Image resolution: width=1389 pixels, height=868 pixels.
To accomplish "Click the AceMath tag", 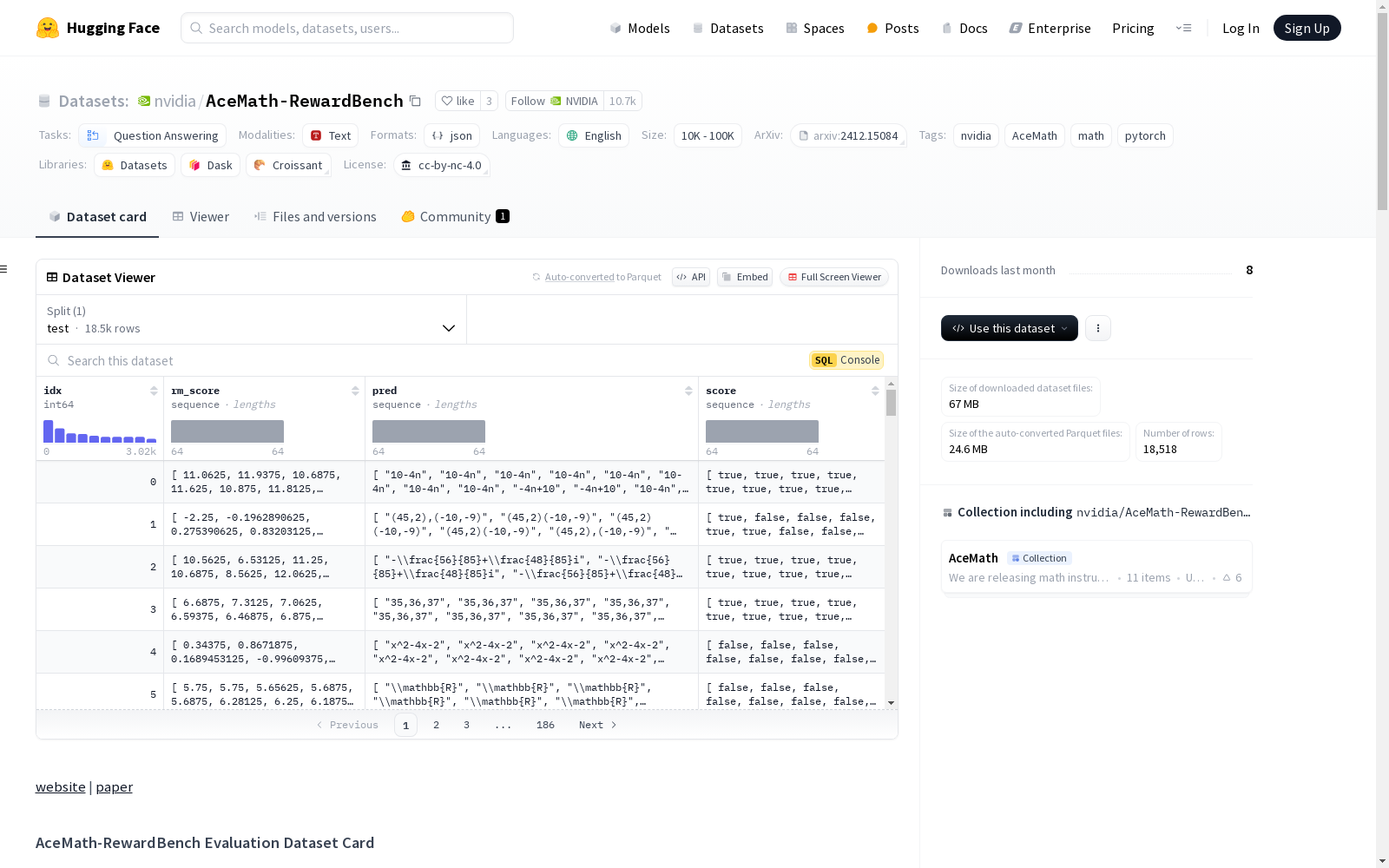I will point(1035,135).
